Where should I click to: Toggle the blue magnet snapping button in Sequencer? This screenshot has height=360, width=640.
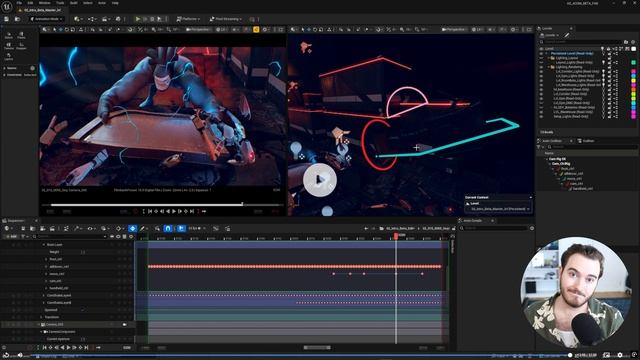tap(168, 229)
